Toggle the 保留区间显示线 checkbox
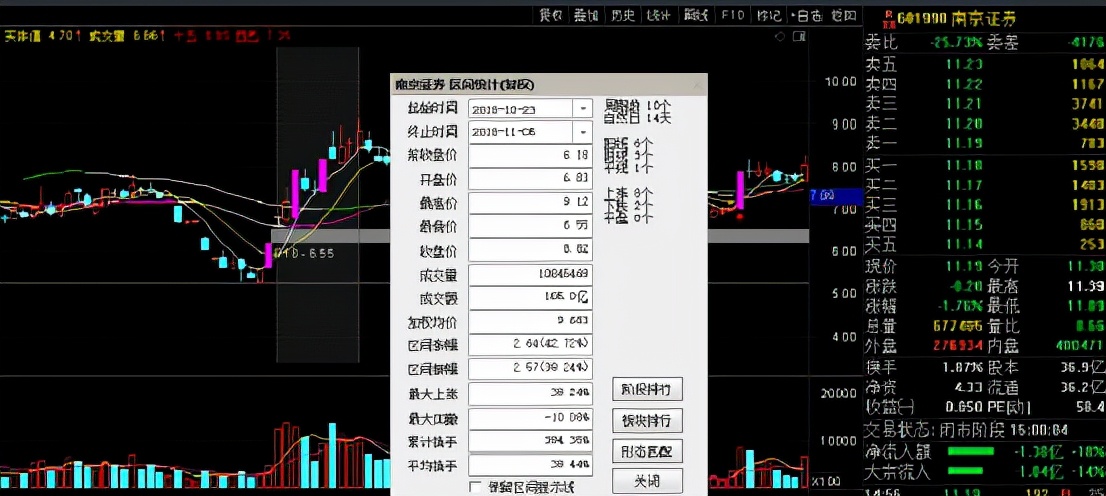Screen dimensions: 1106x496 point(476,488)
